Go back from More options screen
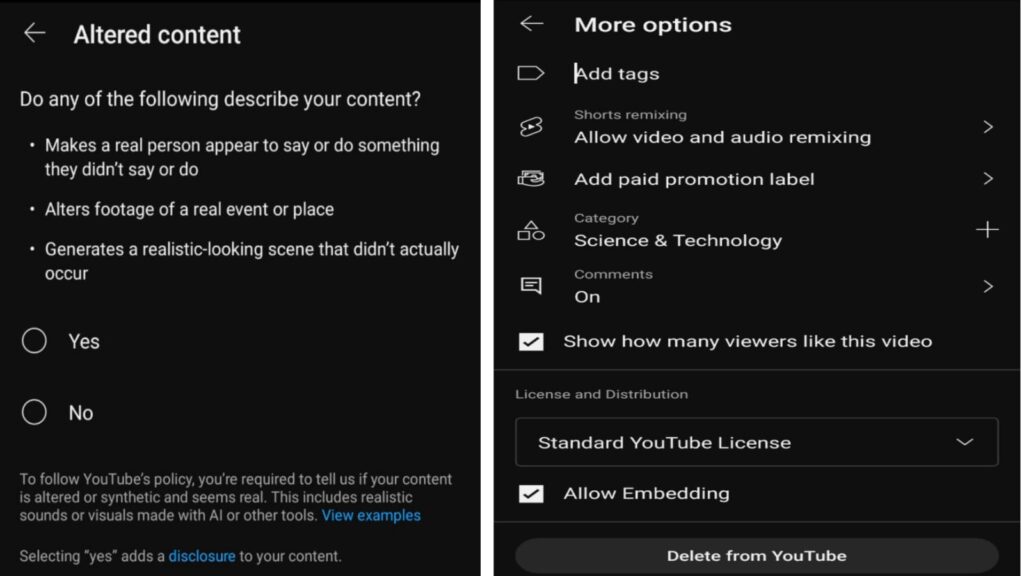The height and width of the screenshot is (576, 1024). (x=531, y=24)
